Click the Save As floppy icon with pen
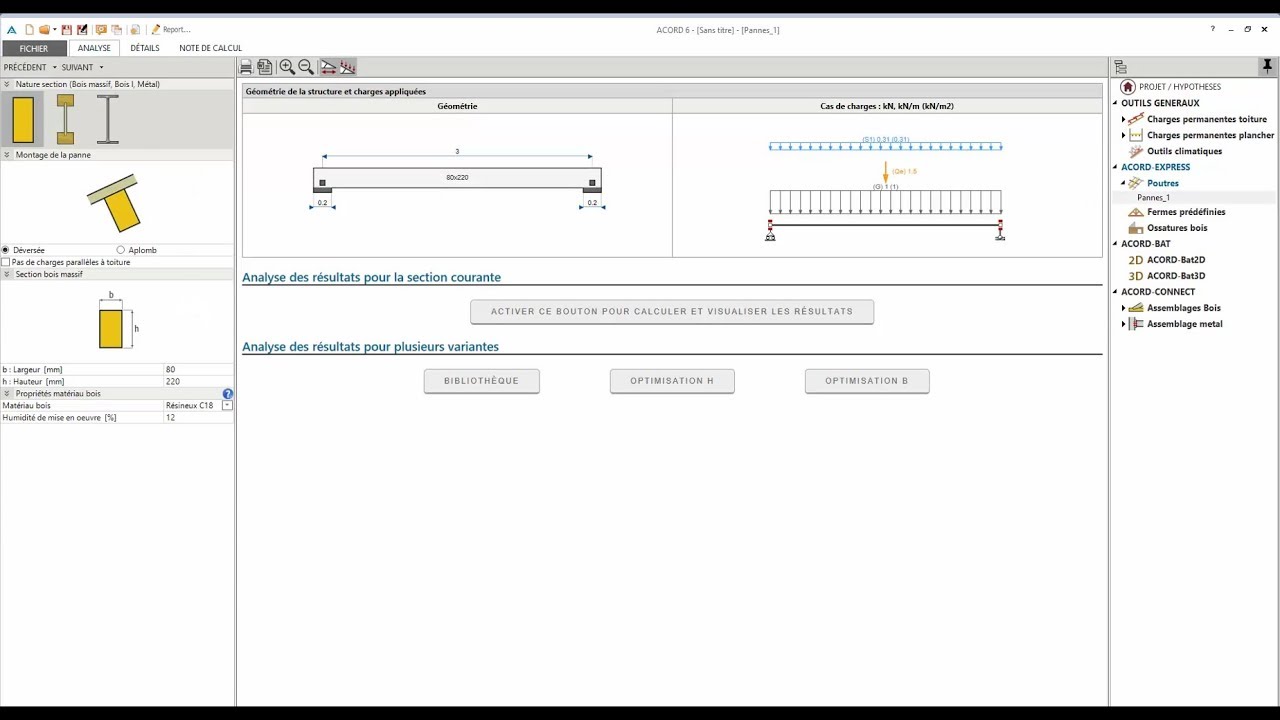This screenshot has height=720, width=1280. pyautogui.click(x=82, y=30)
